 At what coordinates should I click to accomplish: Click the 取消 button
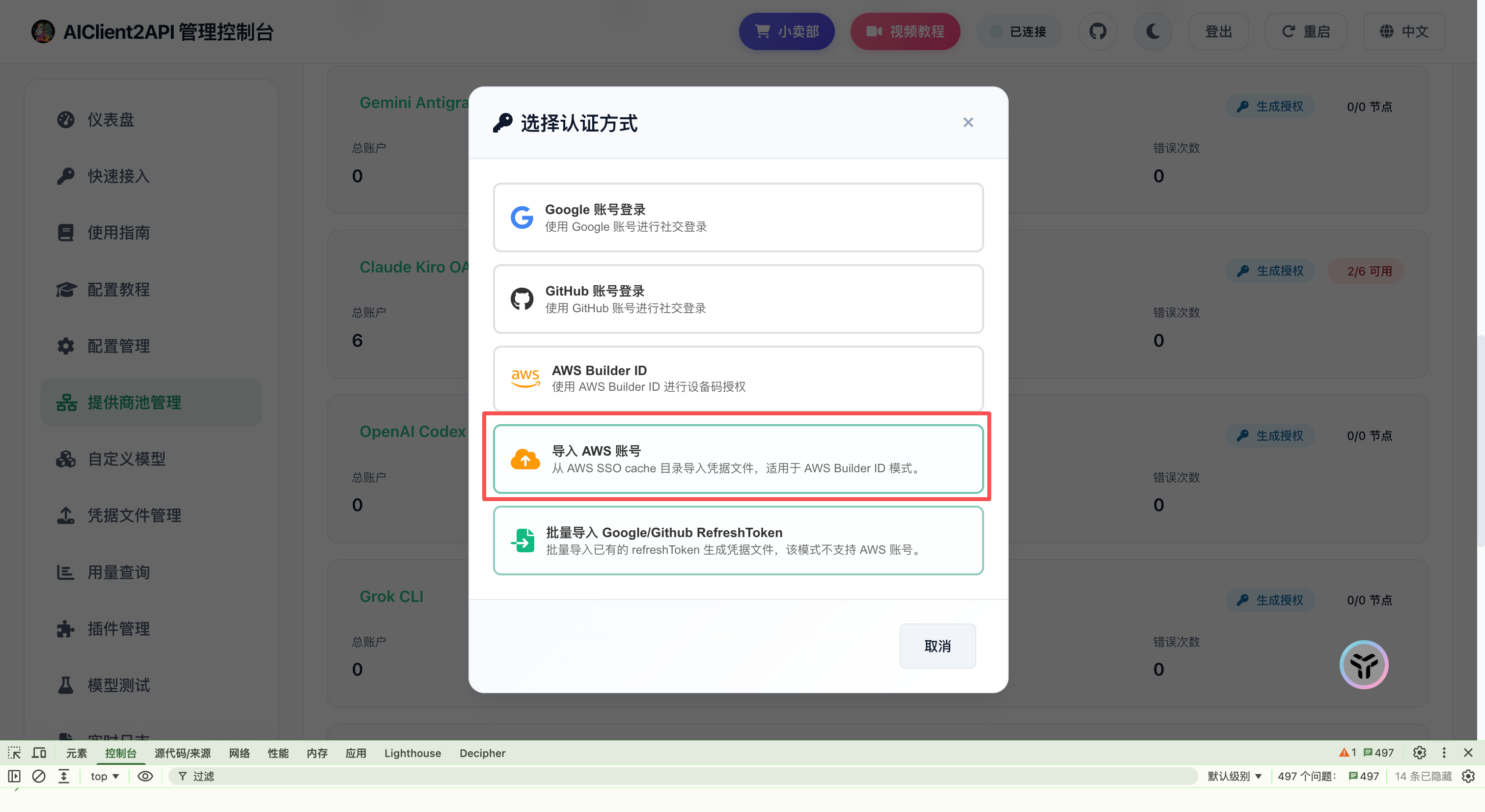937,646
